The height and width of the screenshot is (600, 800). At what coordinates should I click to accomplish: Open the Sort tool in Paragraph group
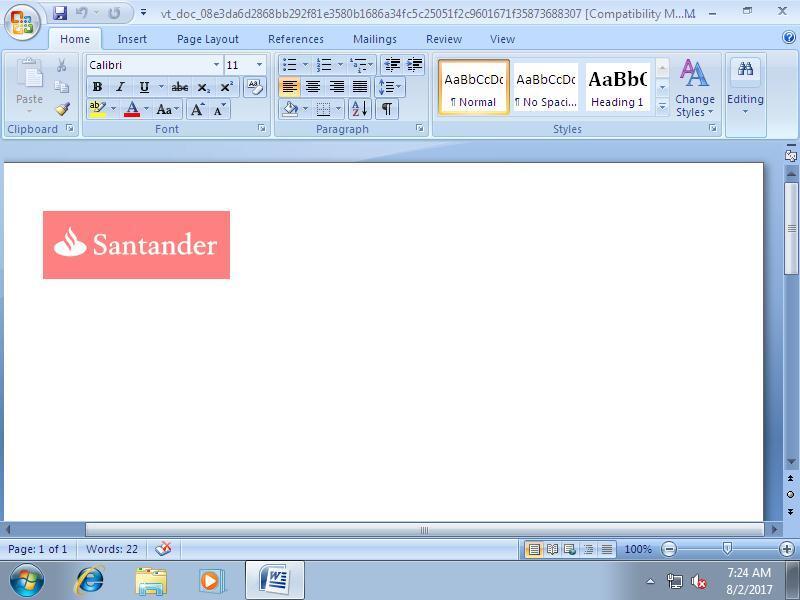click(x=360, y=109)
